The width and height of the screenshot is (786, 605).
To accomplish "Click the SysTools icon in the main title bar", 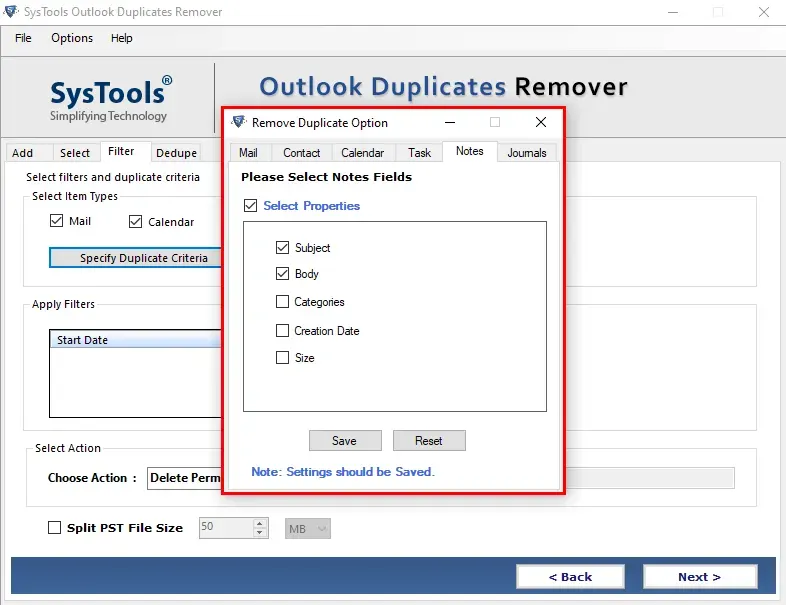I will coord(11,11).
